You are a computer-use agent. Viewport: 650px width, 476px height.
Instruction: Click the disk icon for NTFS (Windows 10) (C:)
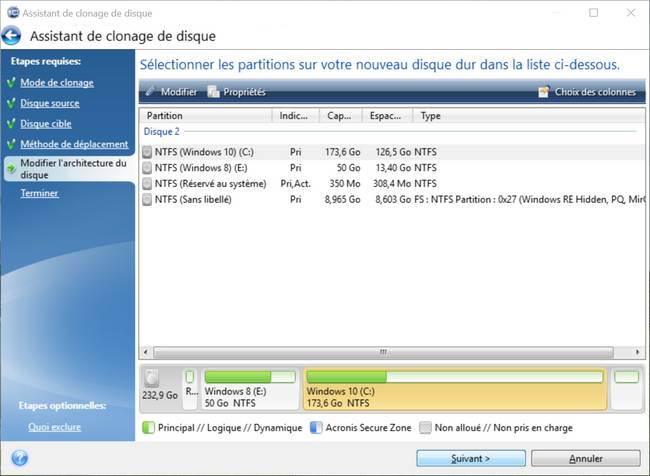[x=147, y=152]
